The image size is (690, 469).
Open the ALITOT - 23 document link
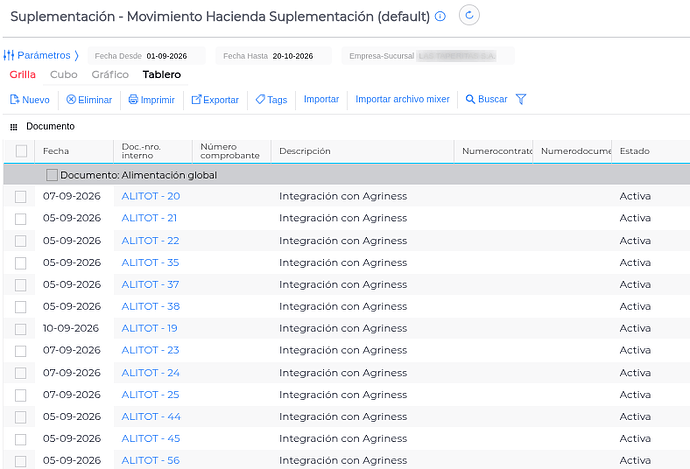point(150,350)
